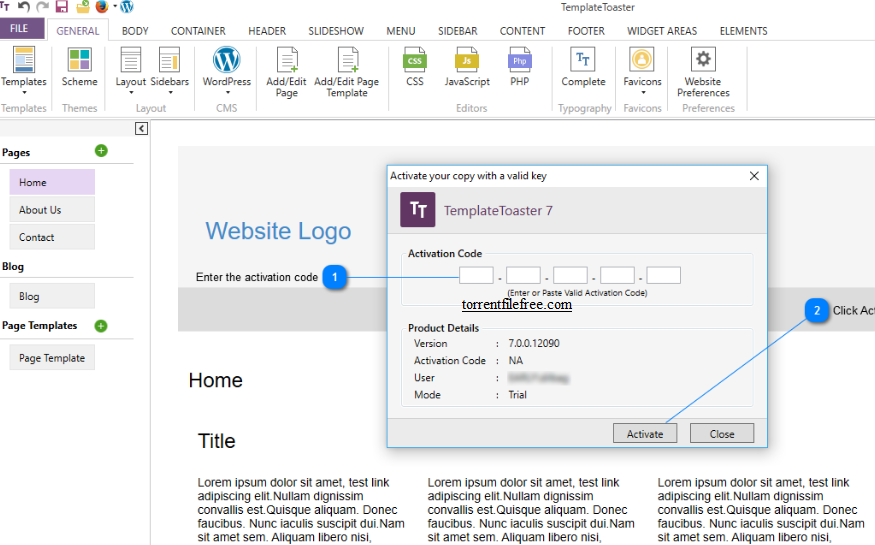Select the Contact page
Image resolution: width=875 pixels, height=545 pixels.
click(x=52, y=237)
